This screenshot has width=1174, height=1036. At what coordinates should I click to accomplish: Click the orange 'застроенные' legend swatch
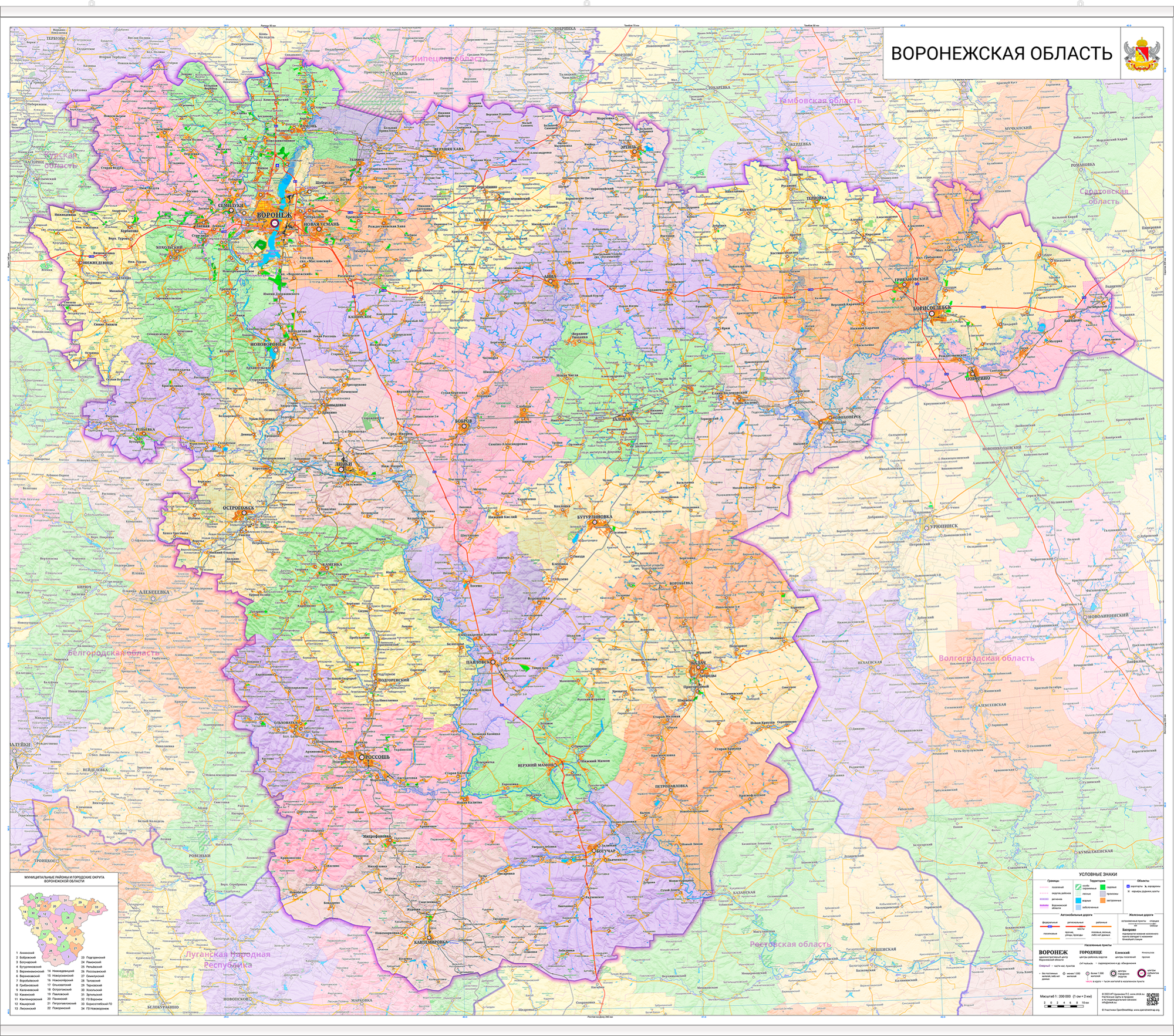pyautogui.click(x=1102, y=900)
